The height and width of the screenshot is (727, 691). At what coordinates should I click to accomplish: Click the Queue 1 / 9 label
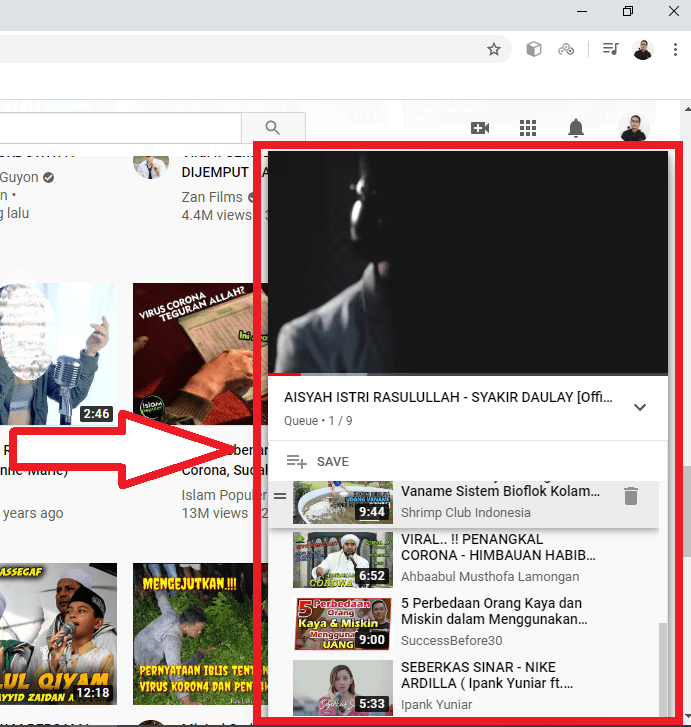318,421
